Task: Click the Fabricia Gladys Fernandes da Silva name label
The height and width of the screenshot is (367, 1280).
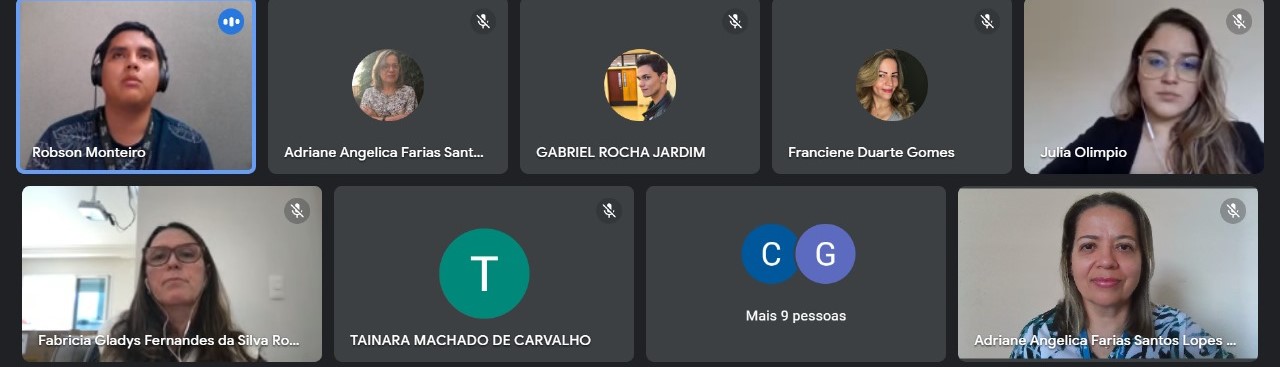Action: [168, 340]
